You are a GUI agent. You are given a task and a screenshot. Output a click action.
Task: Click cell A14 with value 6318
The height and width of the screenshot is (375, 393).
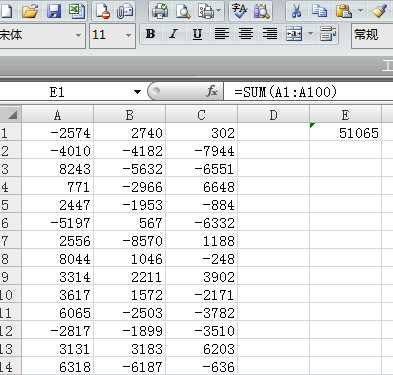[58, 367]
